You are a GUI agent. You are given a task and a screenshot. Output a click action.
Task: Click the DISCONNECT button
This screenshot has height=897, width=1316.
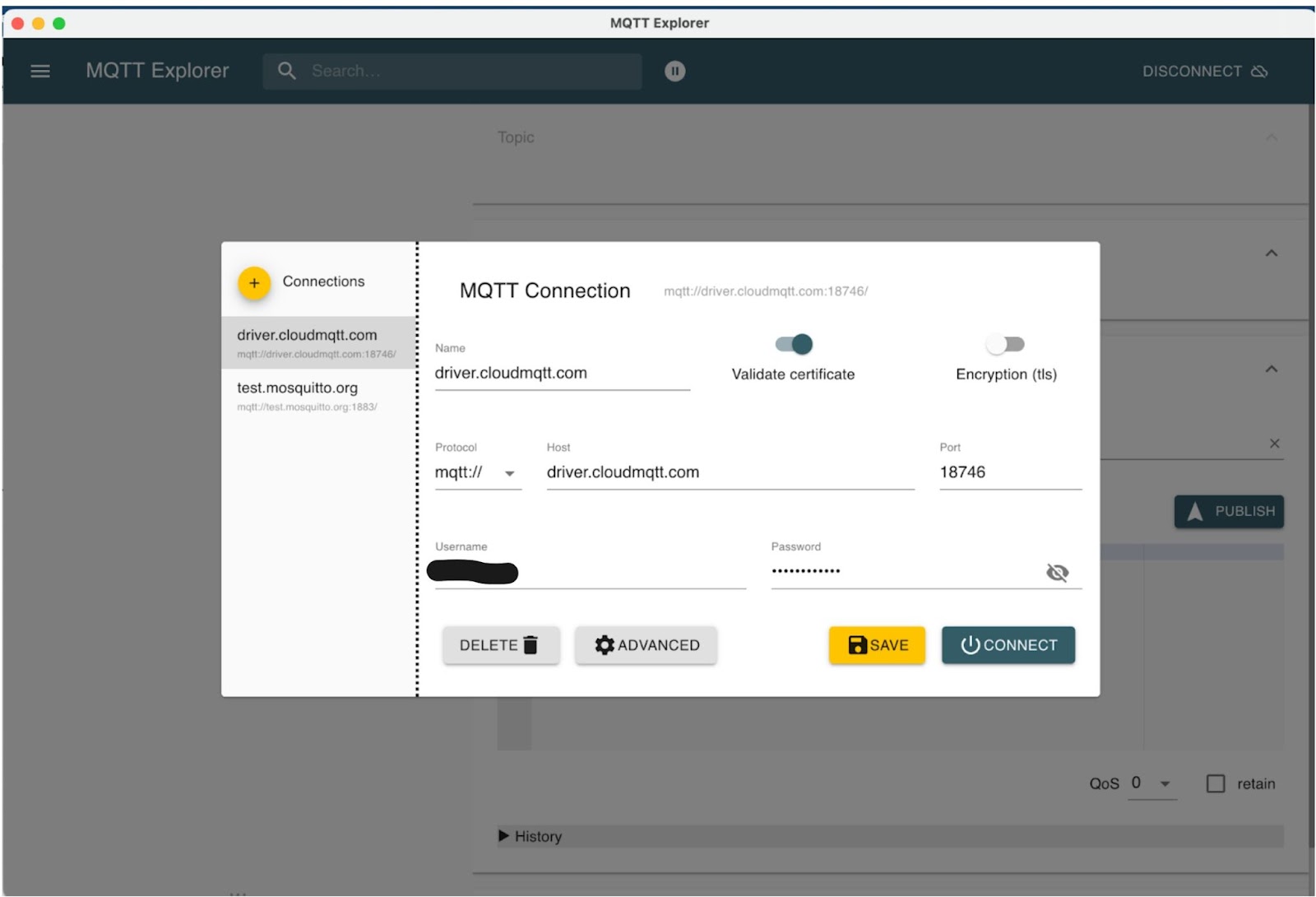(x=1204, y=72)
